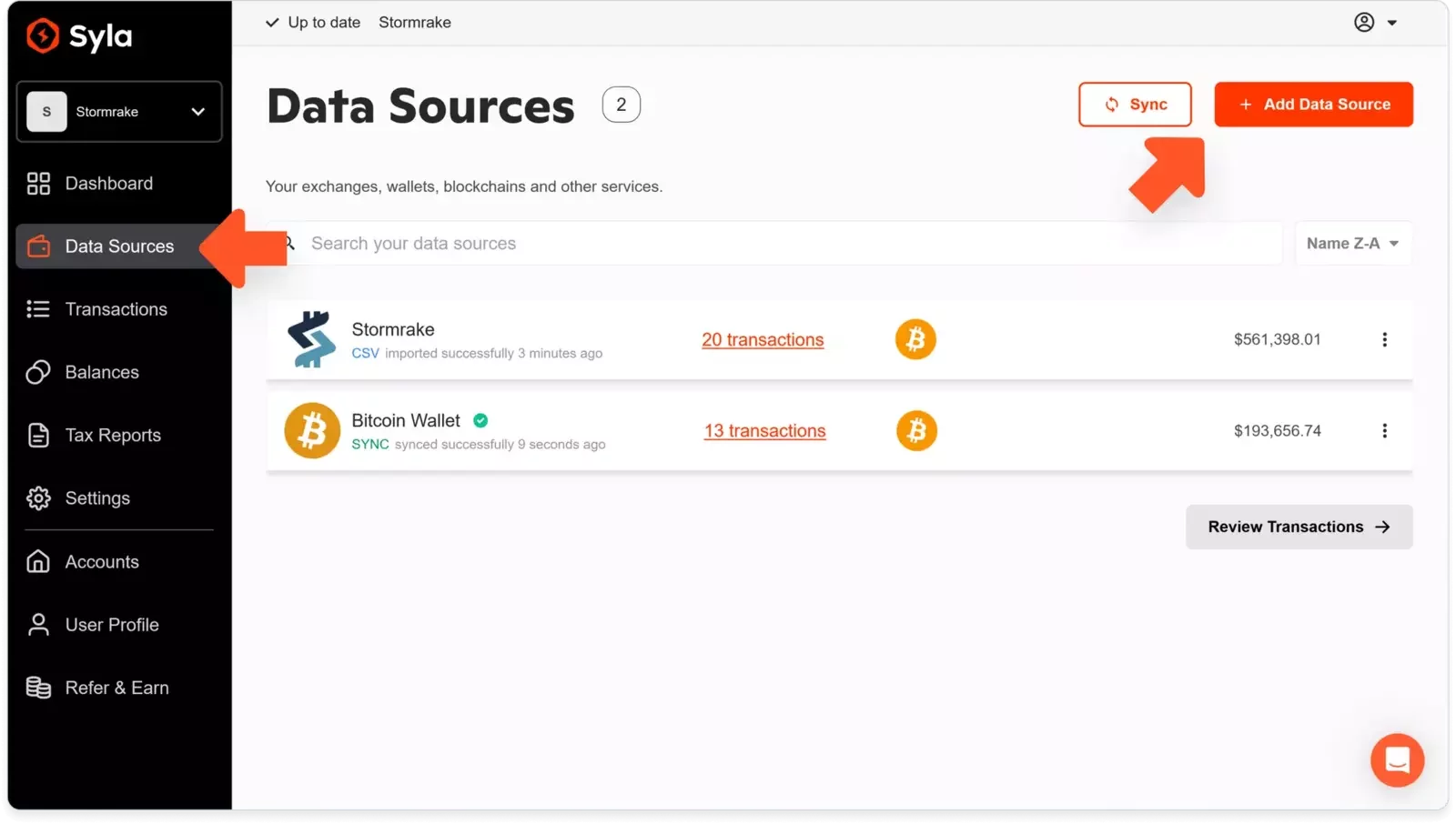Select Data Sources in the sidebar
Screen dimensions: 1456x824
pyautogui.click(x=119, y=246)
